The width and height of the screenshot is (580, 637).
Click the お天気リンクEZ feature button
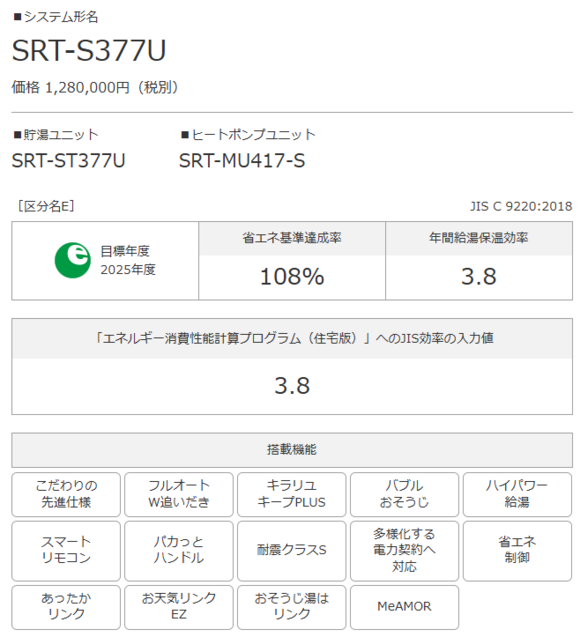[x=179, y=607]
